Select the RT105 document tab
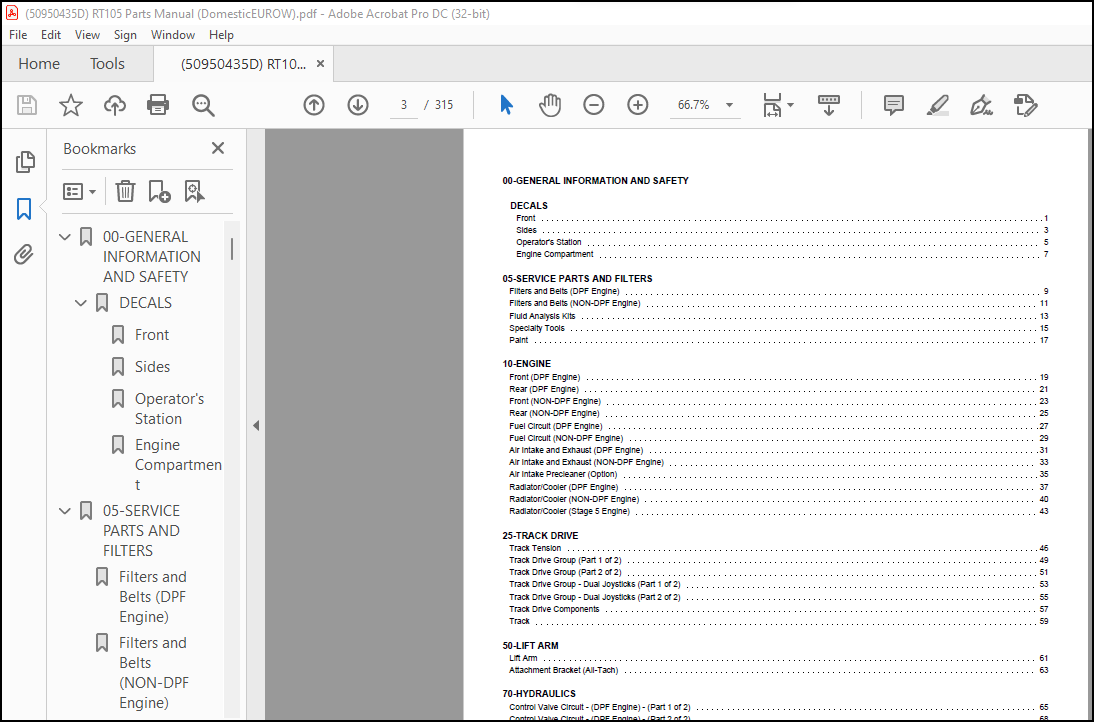The width and height of the screenshot is (1094, 722). point(243,64)
